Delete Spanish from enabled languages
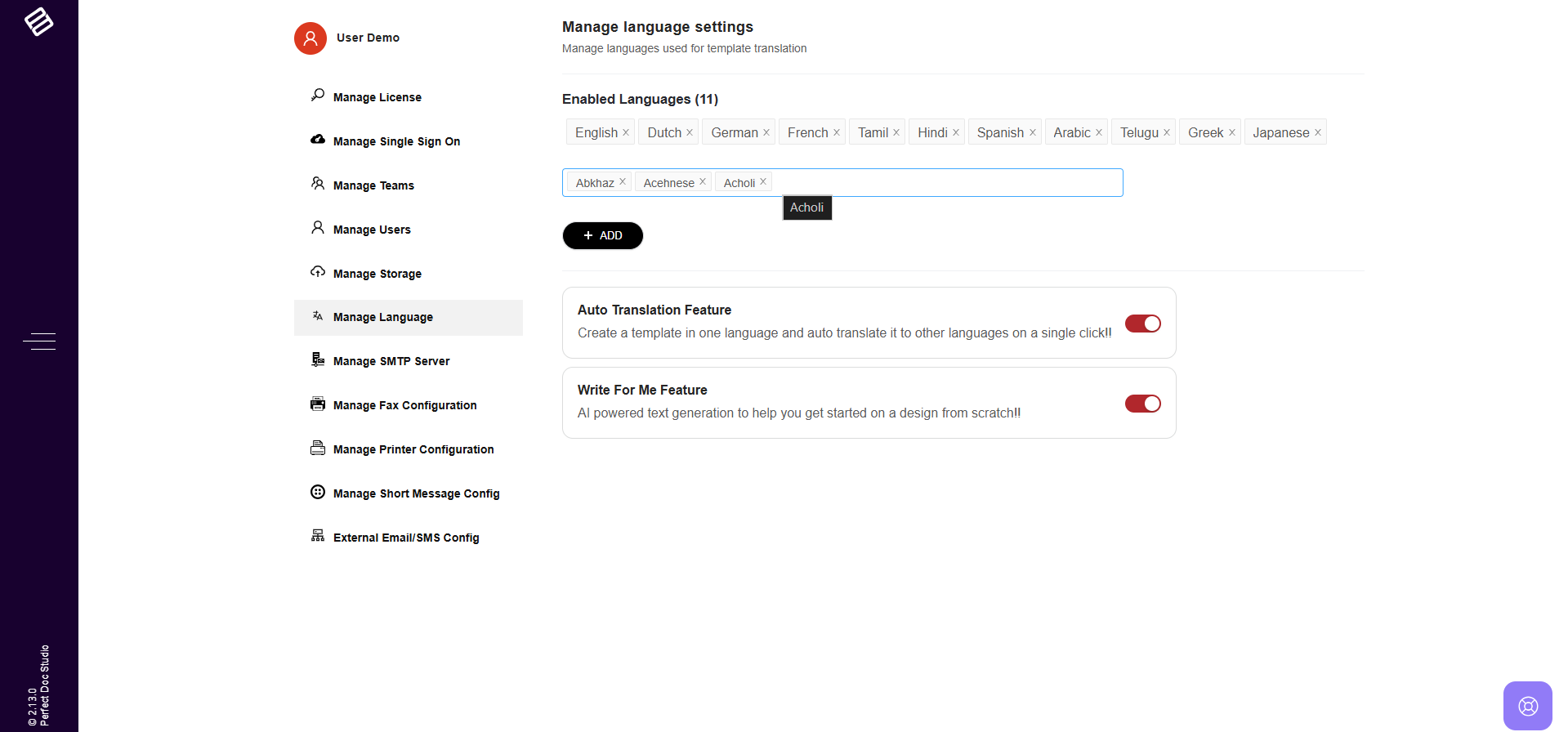 (x=1032, y=132)
